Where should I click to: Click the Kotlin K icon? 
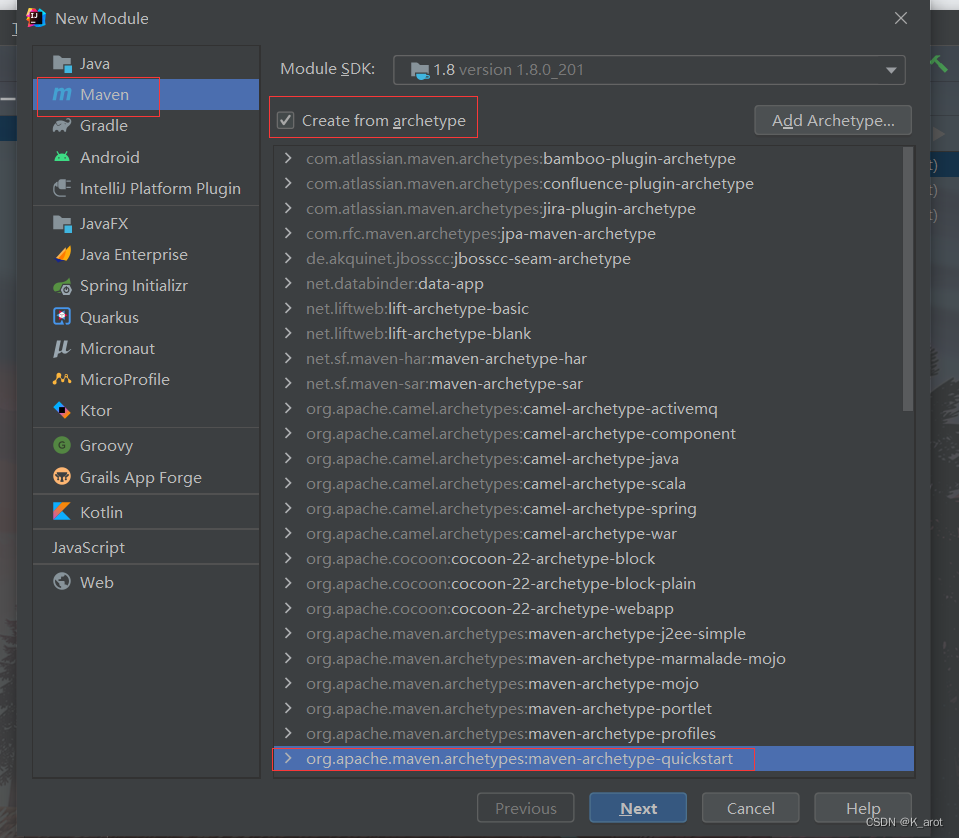point(62,511)
